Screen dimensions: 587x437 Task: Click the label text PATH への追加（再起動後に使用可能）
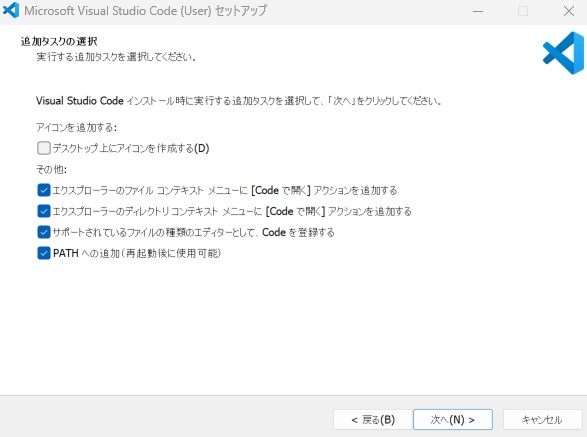click(137, 254)
